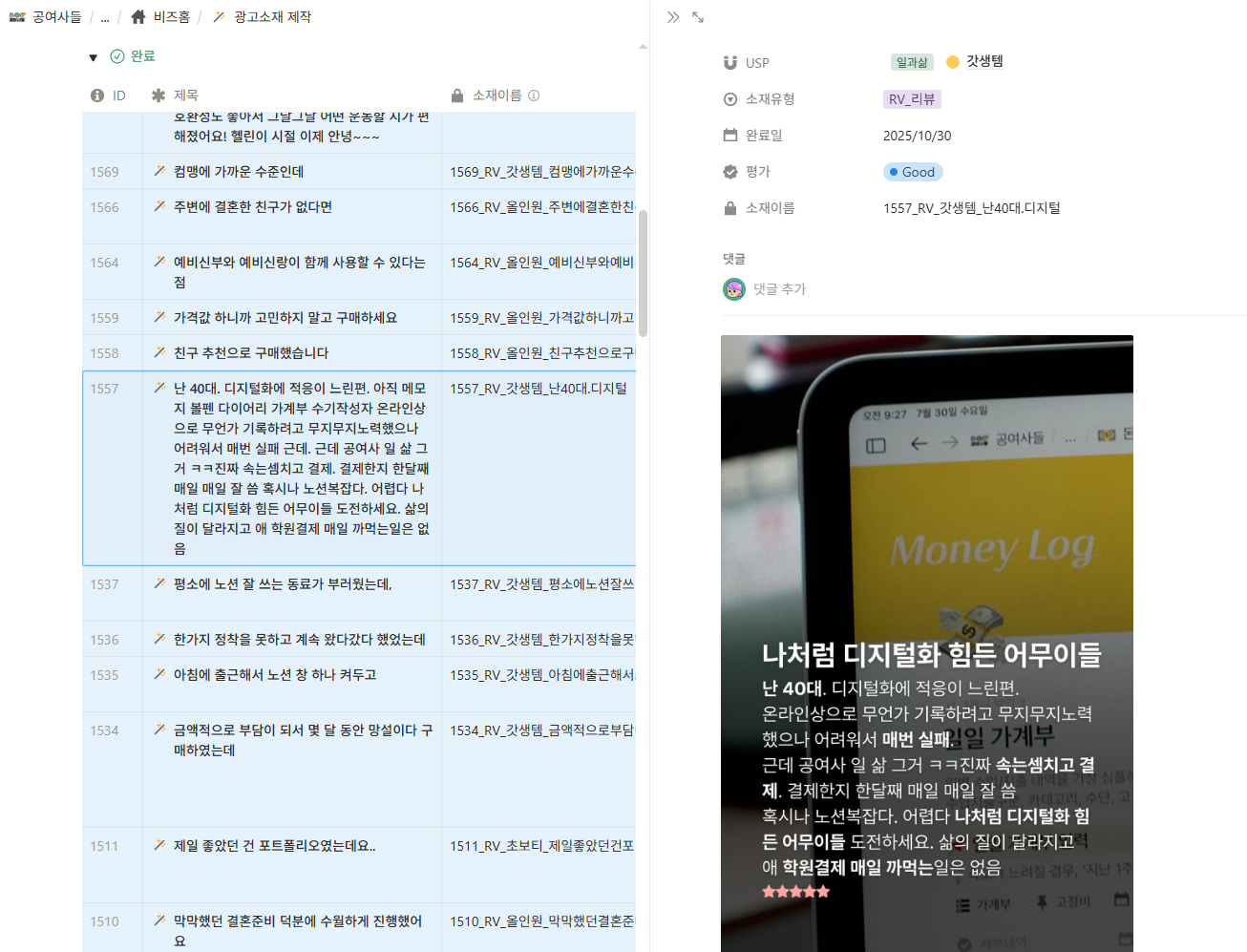Click the wand icon of row 1566
This screenshot has height=952, width=1247.
click(x=159, y=206)
